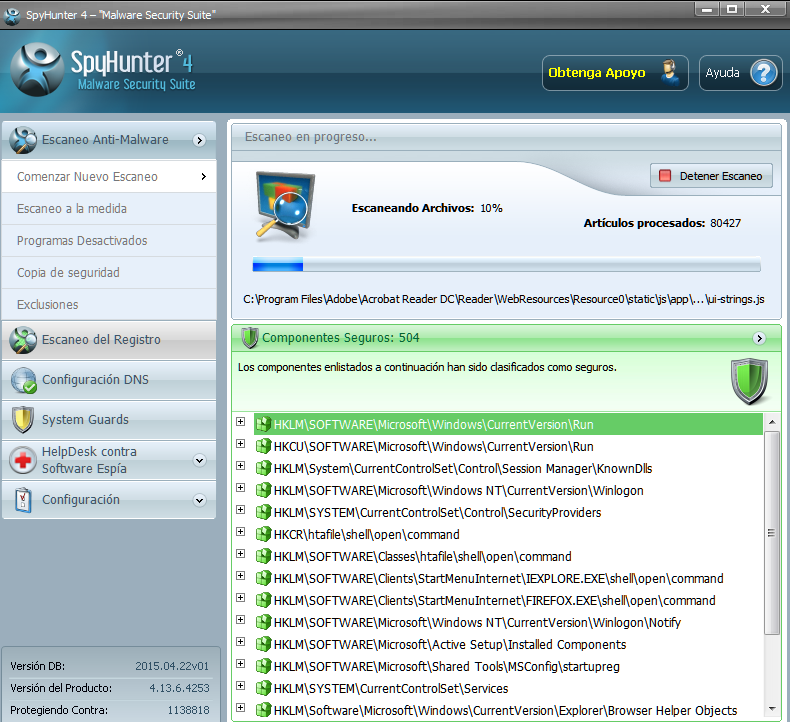The width and height of the screenshot is (790, 722).
Task: Click the SpyHunter logo icon
Action: [38, 70]
